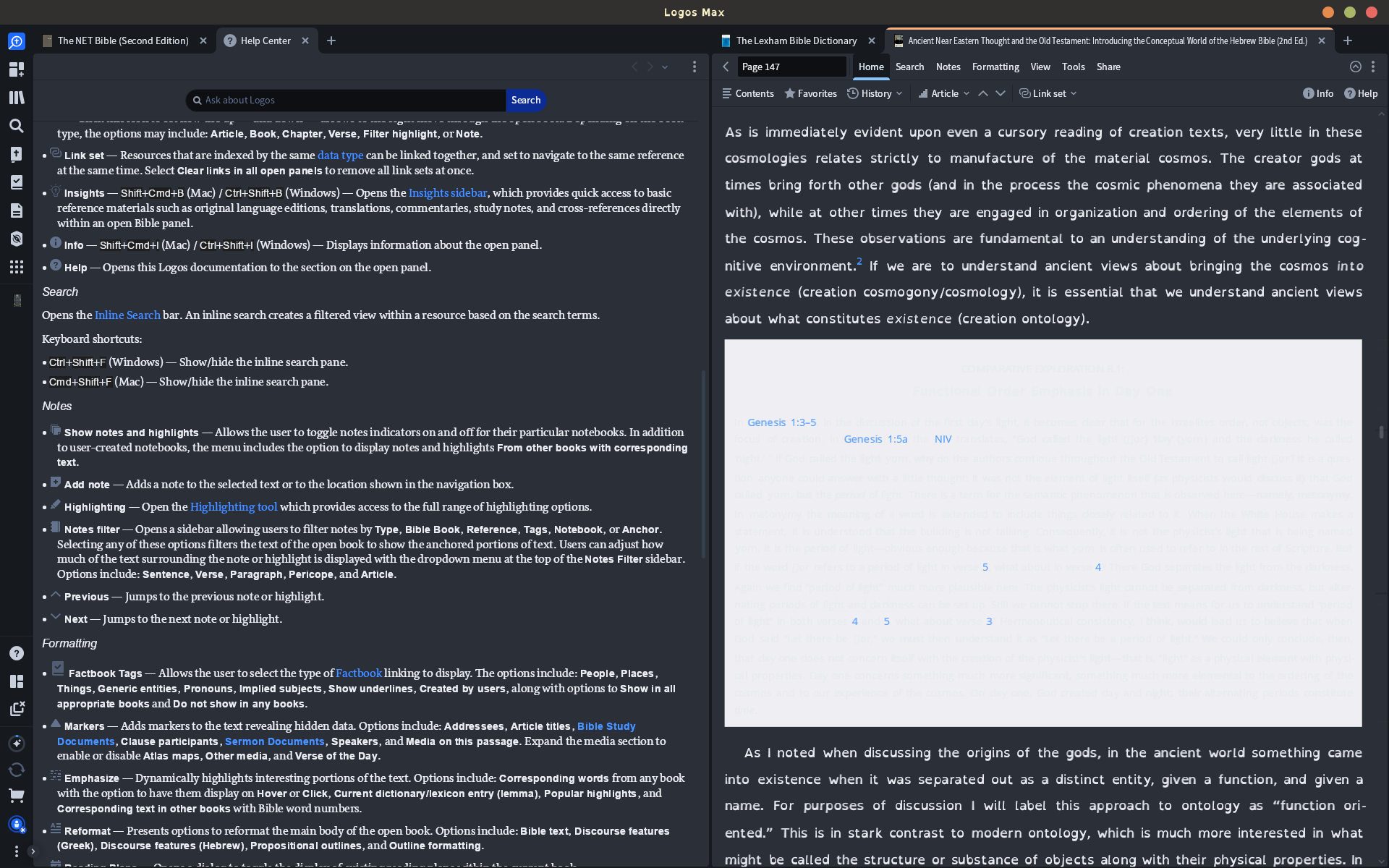Open the Genesis 1:3–5 reference link
The image size is (1389, 868).
pos(781,422)
